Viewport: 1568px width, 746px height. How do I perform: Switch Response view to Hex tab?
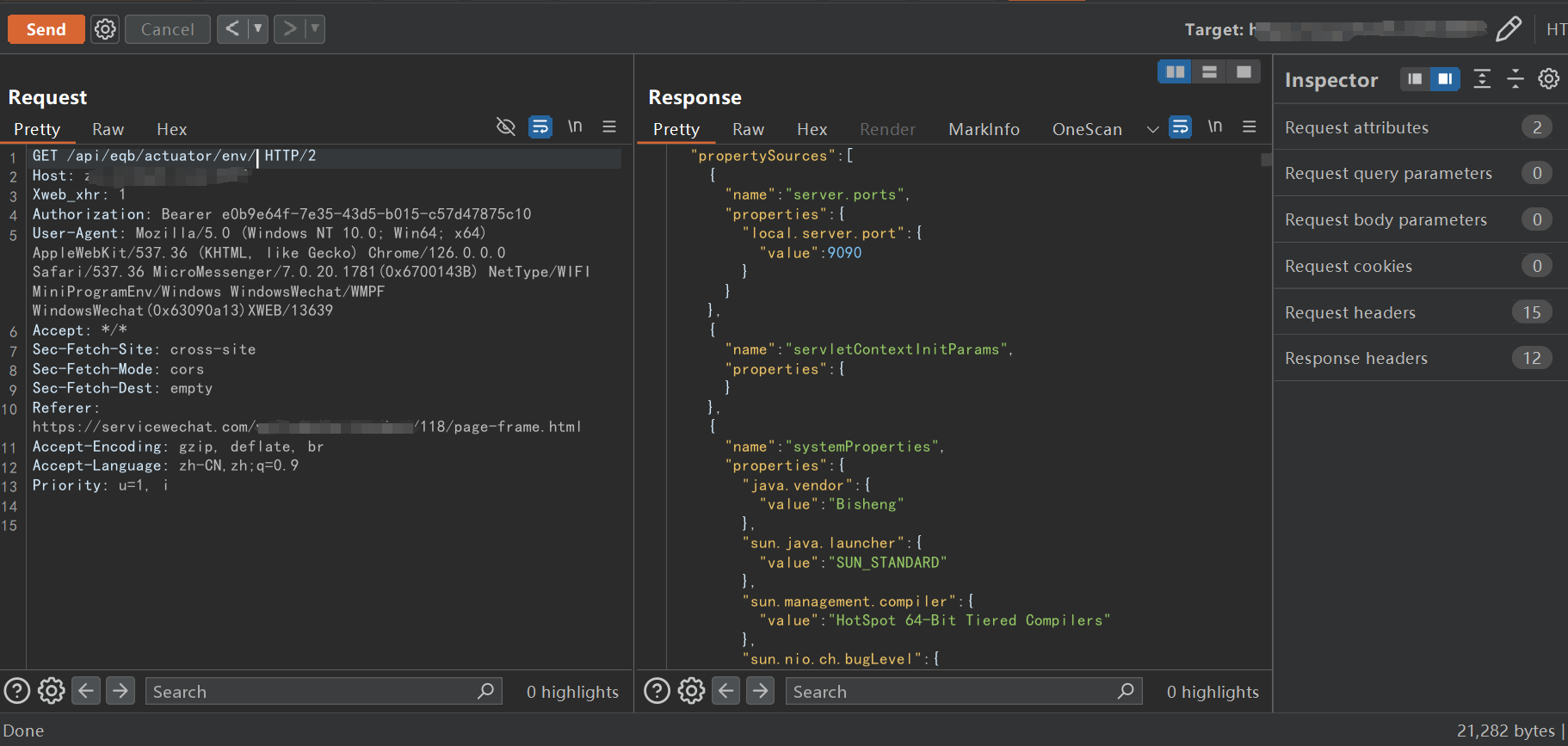coord(812,129)
